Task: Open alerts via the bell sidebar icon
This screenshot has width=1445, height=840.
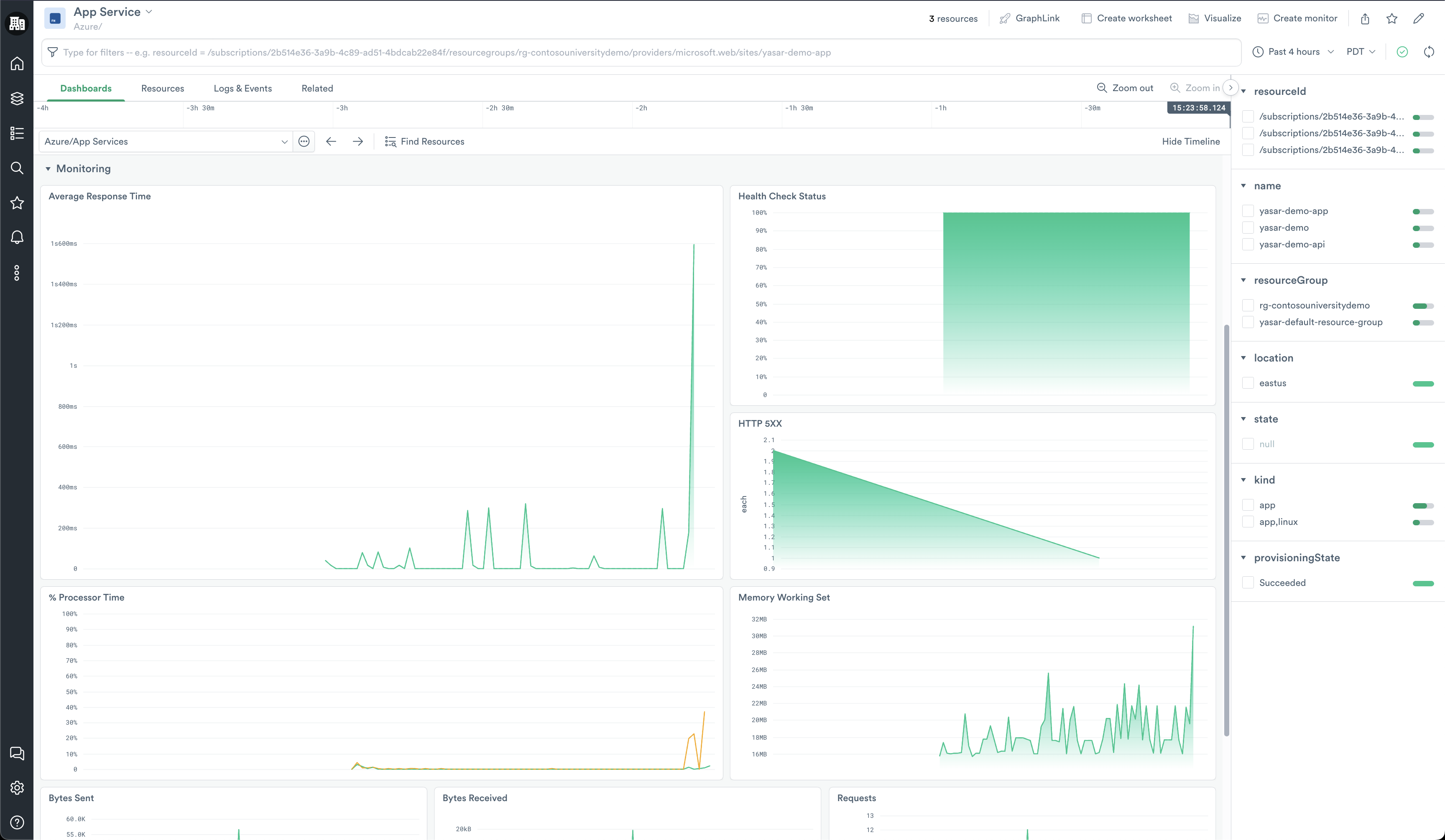Action: click(x=17, y=237)
